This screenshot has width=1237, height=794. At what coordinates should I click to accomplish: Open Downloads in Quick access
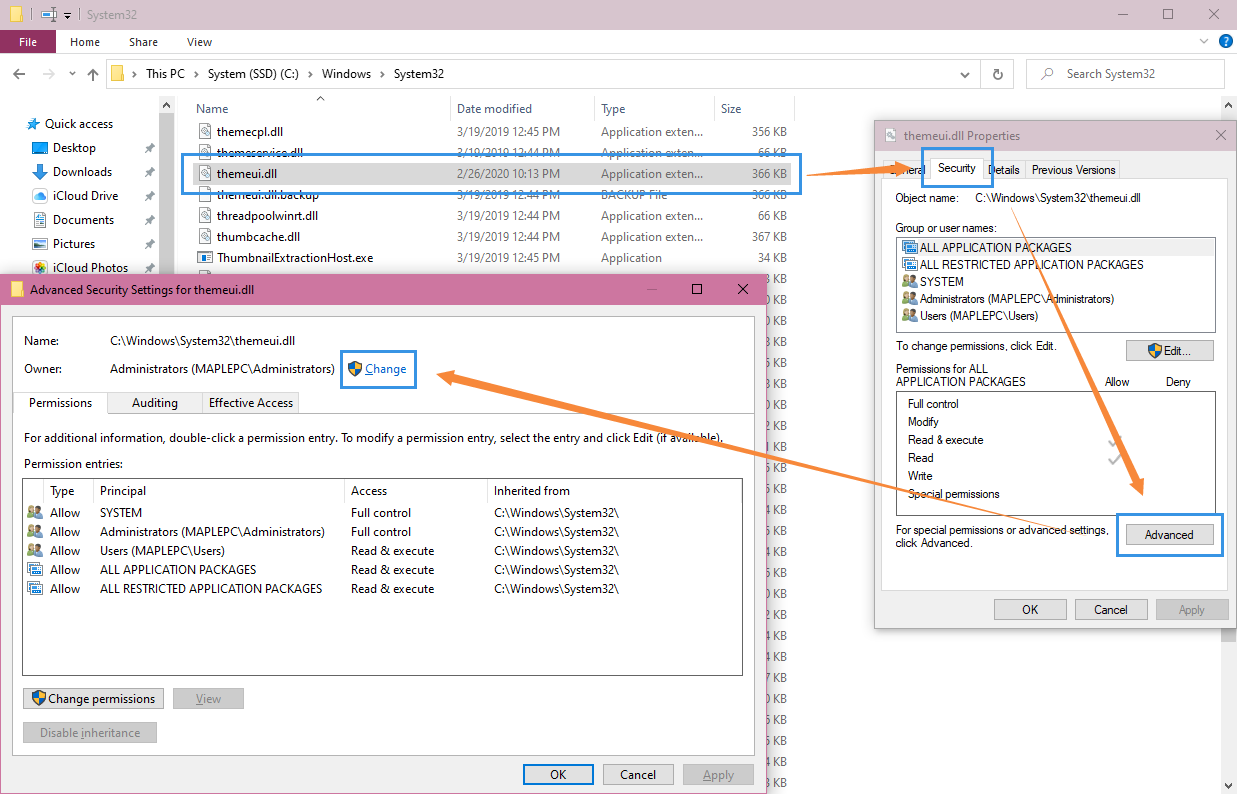[82, 172]
